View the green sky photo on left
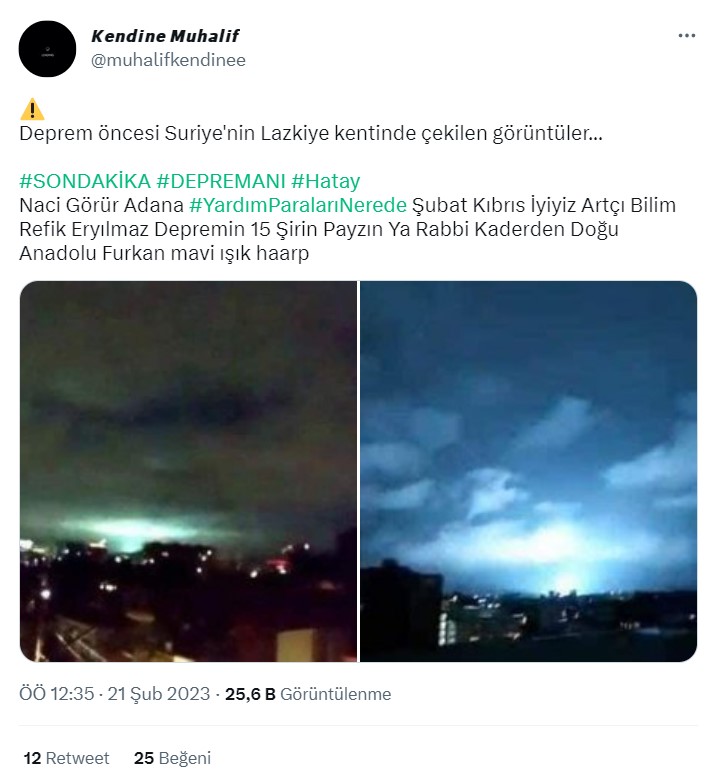This screenshot has height=779, width=718. [188, 471]
